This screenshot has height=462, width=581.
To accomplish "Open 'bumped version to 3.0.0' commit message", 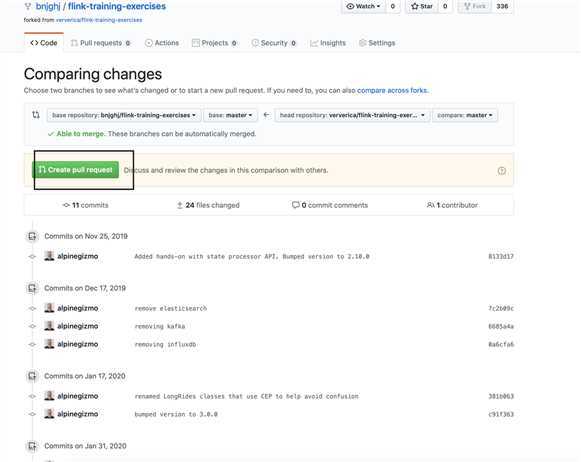I will coord(176,414).
